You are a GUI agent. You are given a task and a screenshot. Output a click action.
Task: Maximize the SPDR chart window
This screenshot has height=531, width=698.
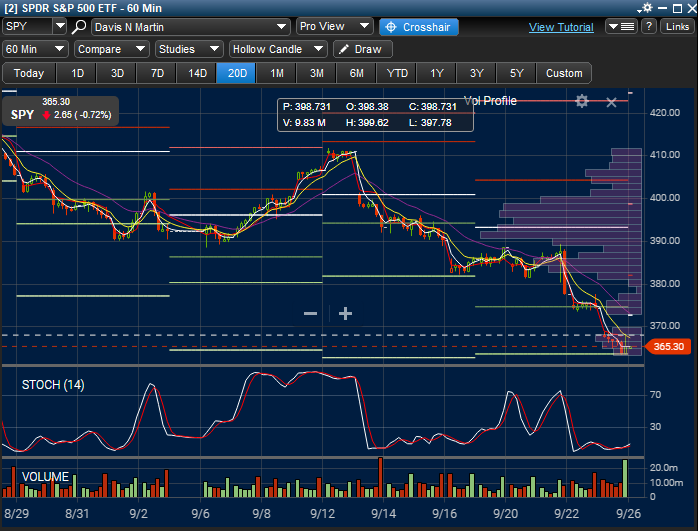click(677, 8)
